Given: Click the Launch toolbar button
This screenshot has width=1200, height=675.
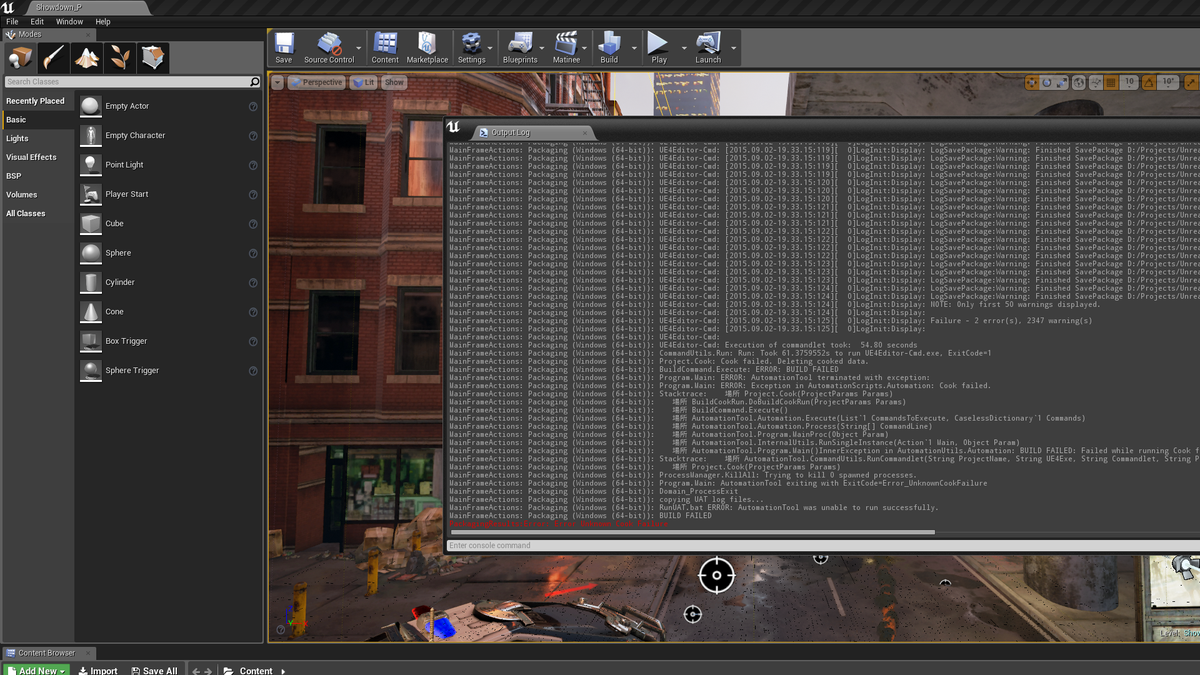Looking at the screenshot, I should pyautogui.click(x=708, y=47).
